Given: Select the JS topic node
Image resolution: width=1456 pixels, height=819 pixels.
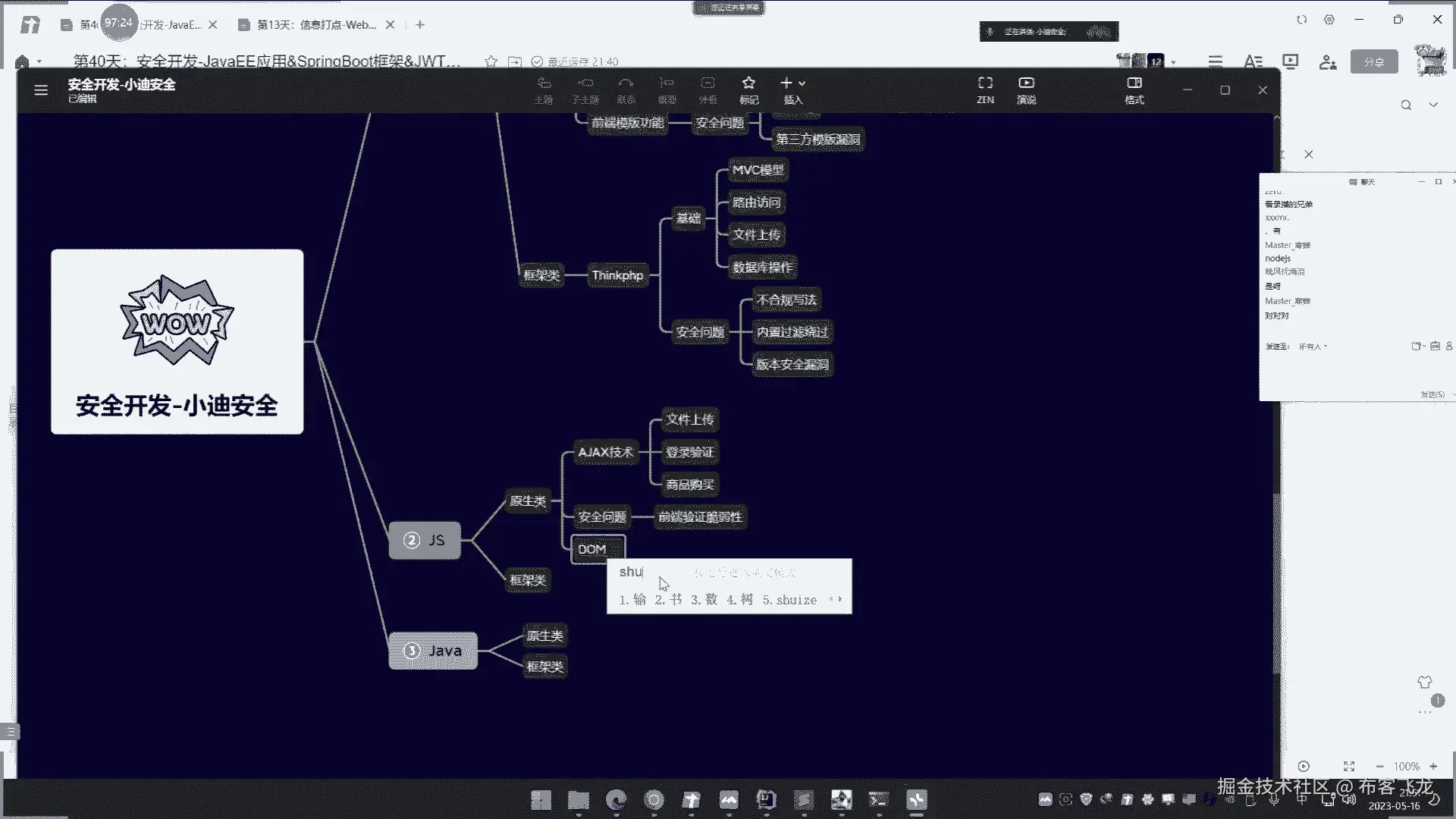Looking at the screenshot, I should [x=425, y=541].
